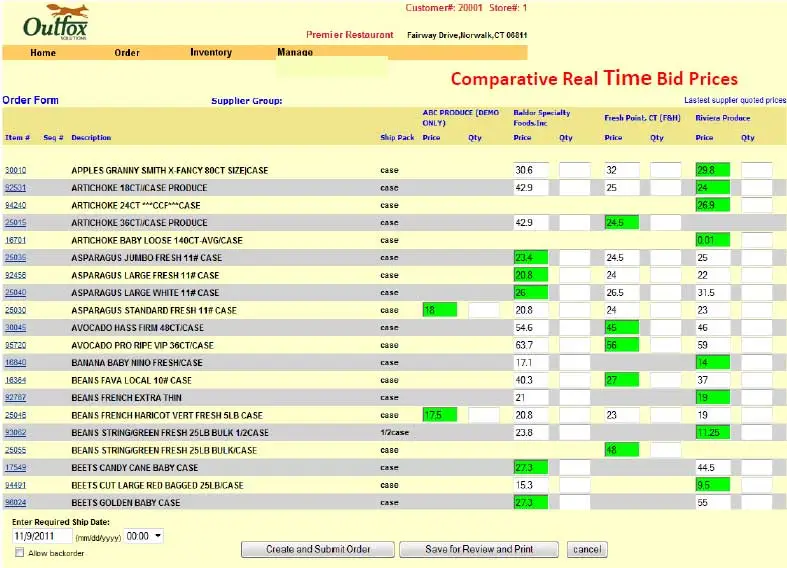Open item 17549 Beets Candy Cane link

pyautogui.click(x=16, y=467)
